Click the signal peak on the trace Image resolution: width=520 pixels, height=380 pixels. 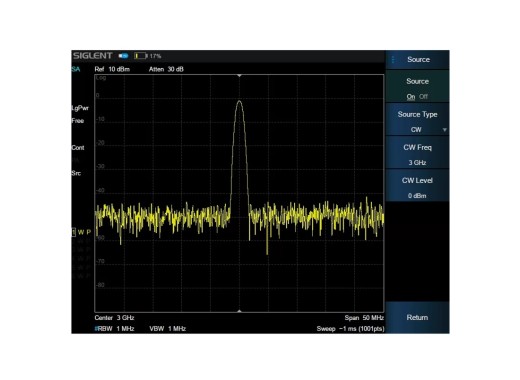239,101
